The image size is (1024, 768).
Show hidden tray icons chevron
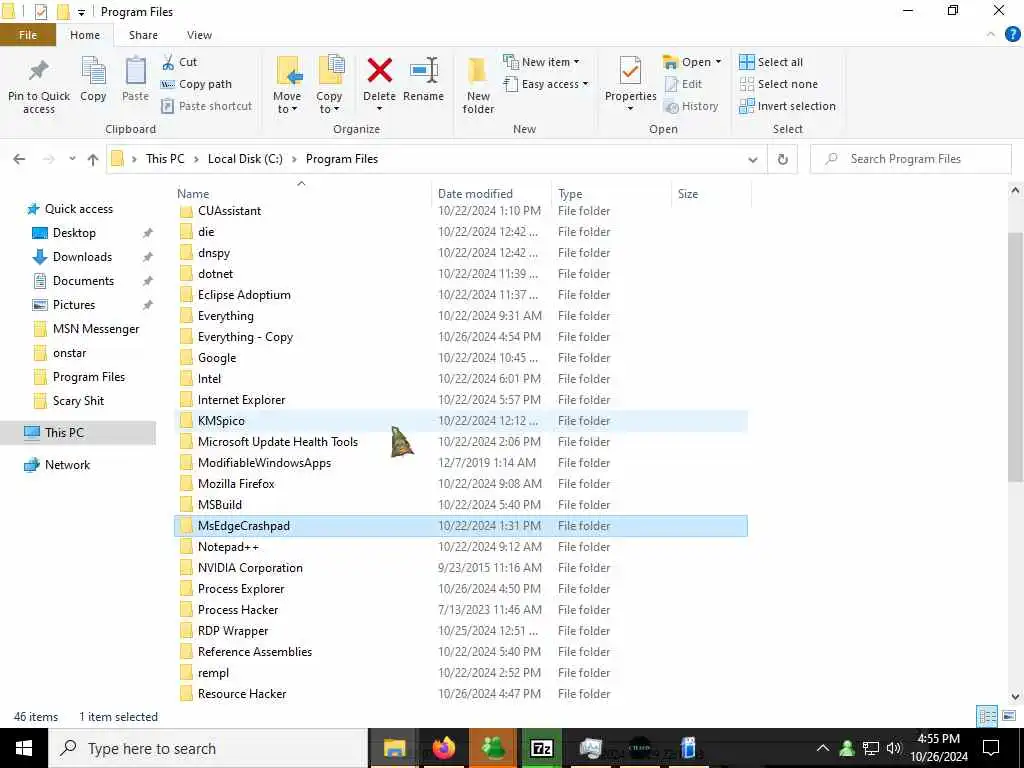pyautogui.click(x=823, y=748)
